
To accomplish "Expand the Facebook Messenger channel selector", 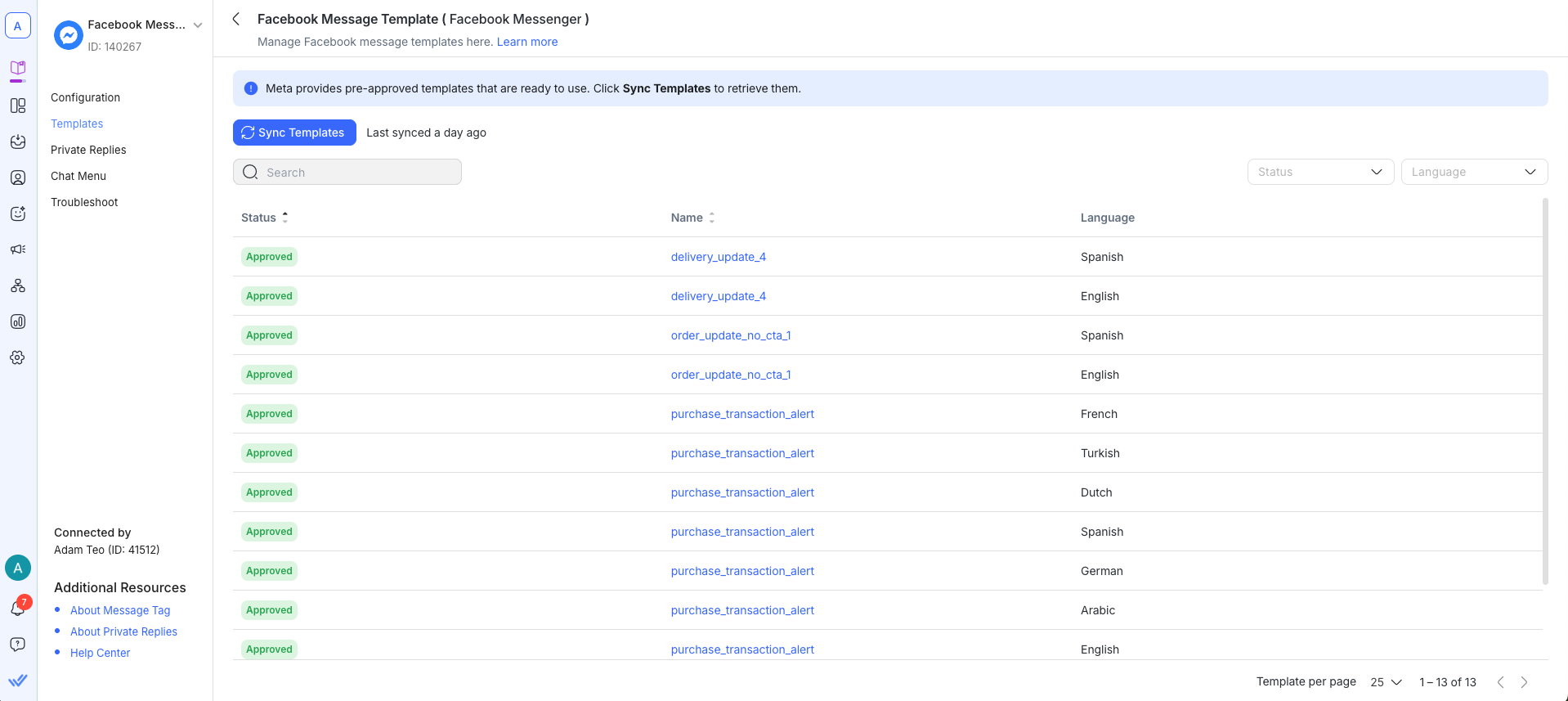I will point(197,25).
